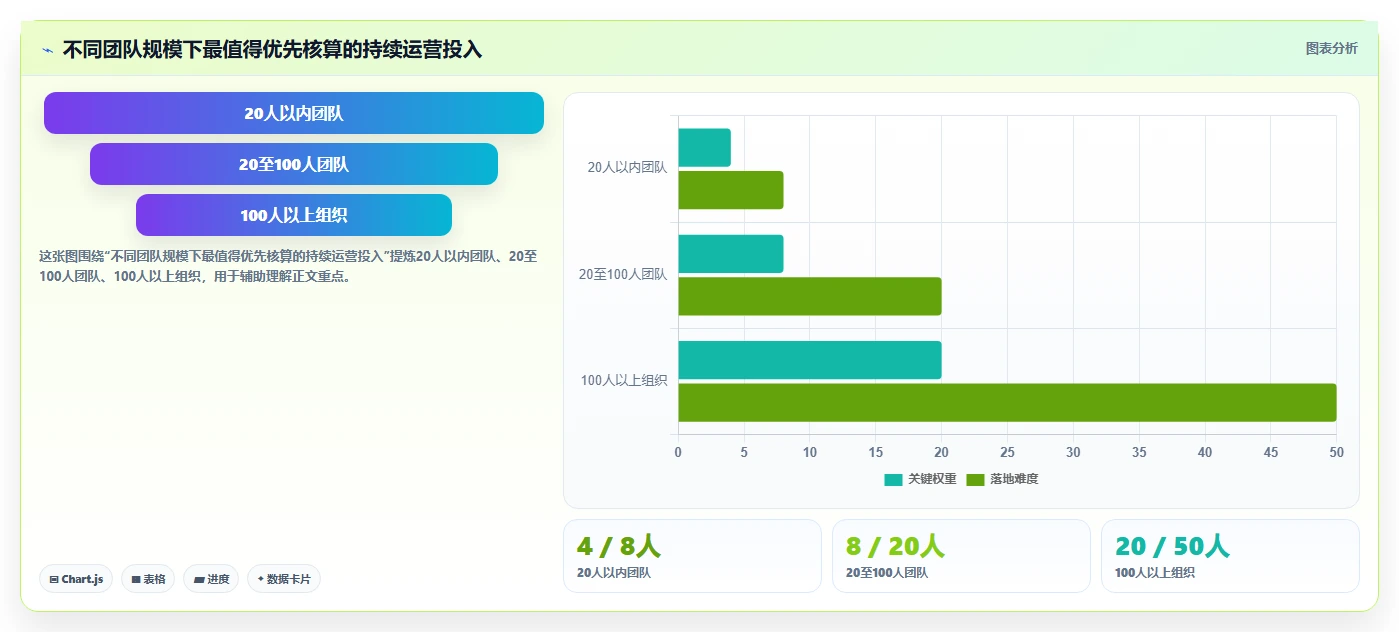Click y-axis label 100人以上组织

(624, 380)
